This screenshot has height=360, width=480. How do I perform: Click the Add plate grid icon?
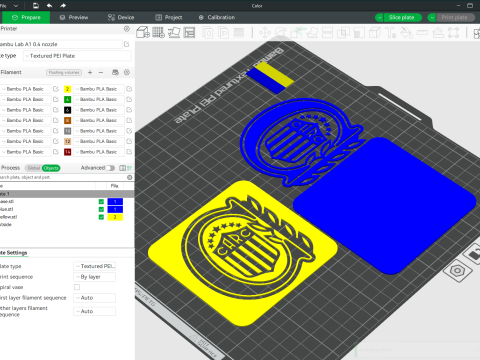pos(158,32)
